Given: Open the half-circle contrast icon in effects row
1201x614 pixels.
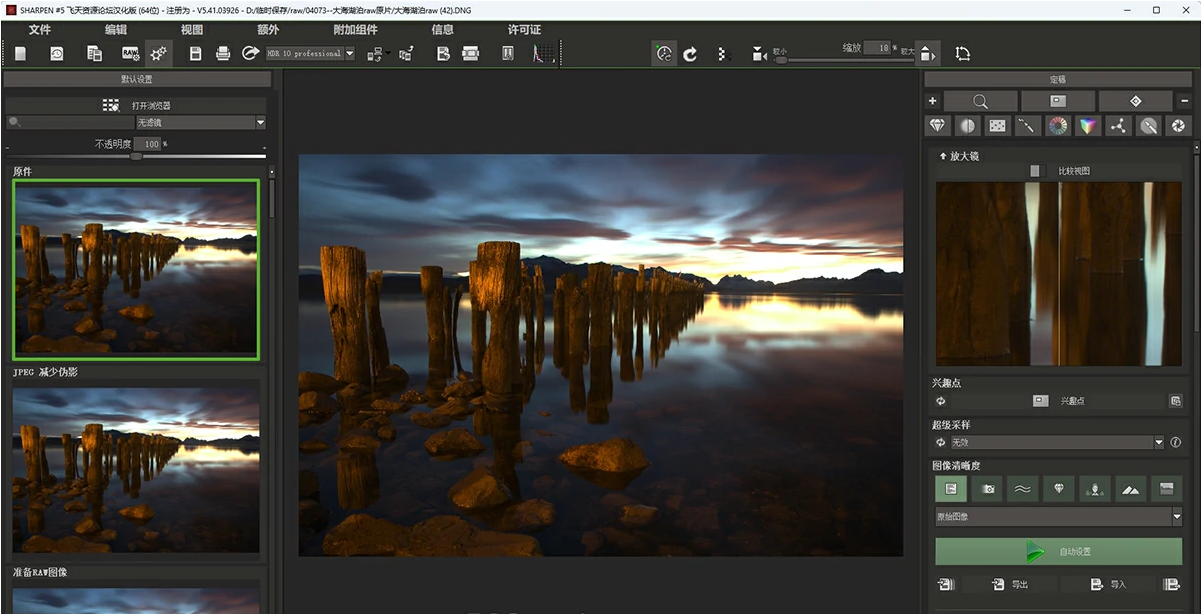Looking at the screenshot, I should click(x=967, y=126).
